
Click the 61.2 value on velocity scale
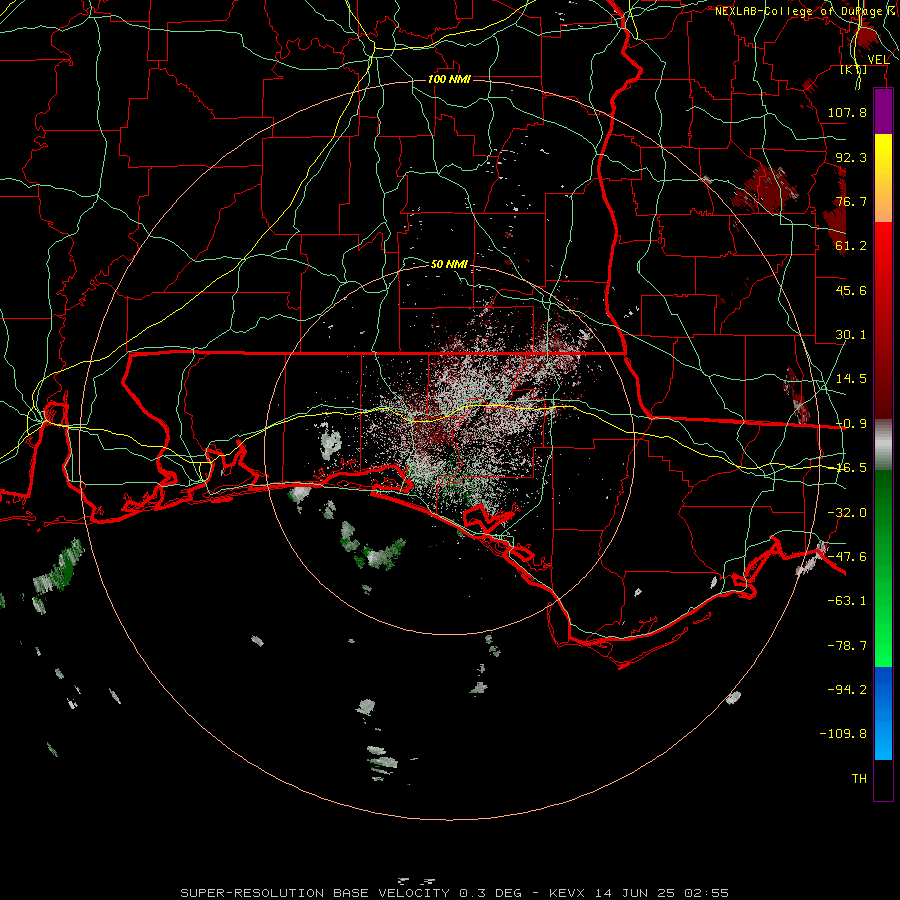(851, 246)
